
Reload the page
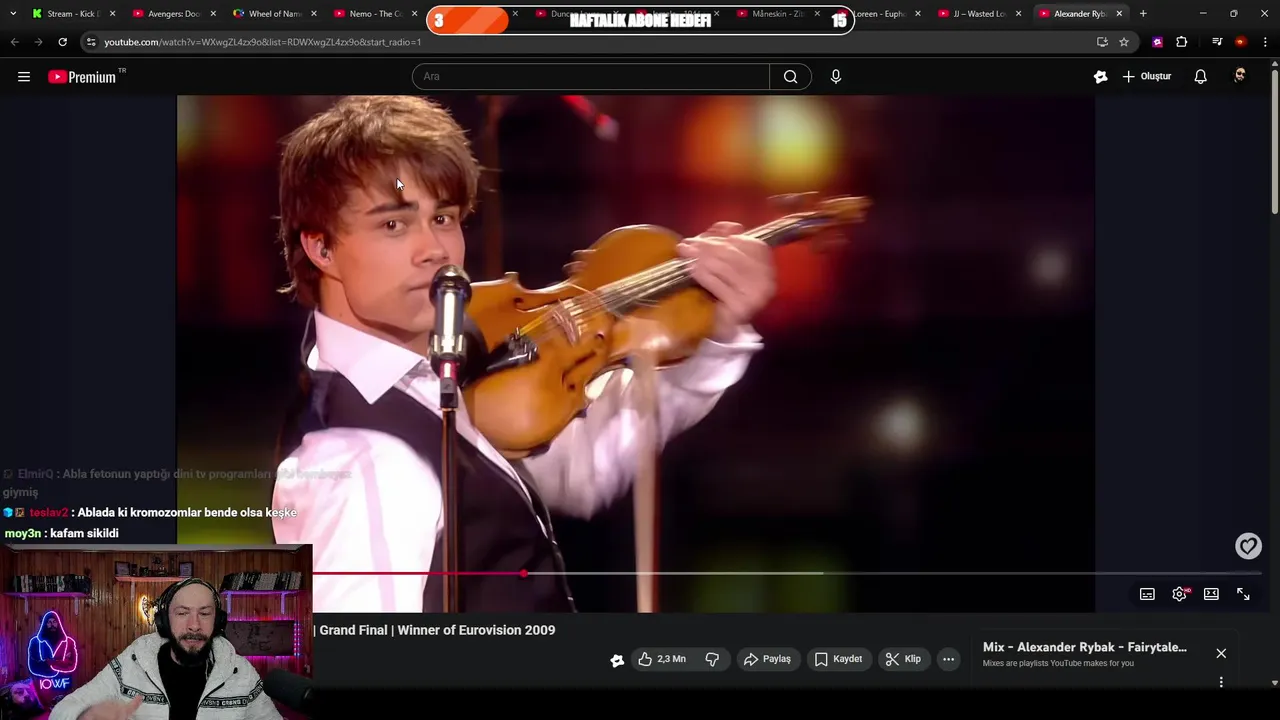click(x=62, y=42)
